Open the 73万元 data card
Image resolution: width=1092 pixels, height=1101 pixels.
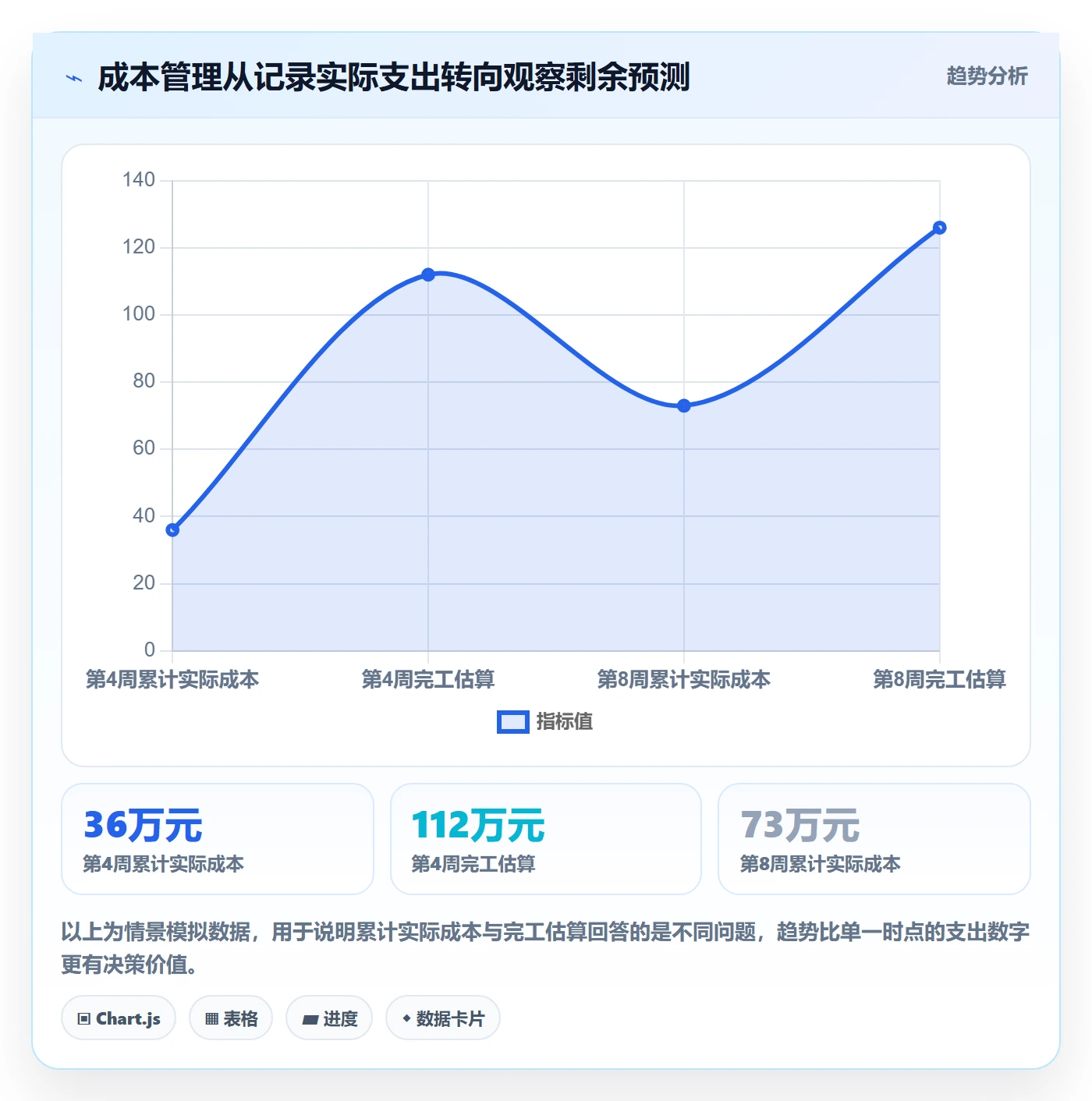point(874,839)
